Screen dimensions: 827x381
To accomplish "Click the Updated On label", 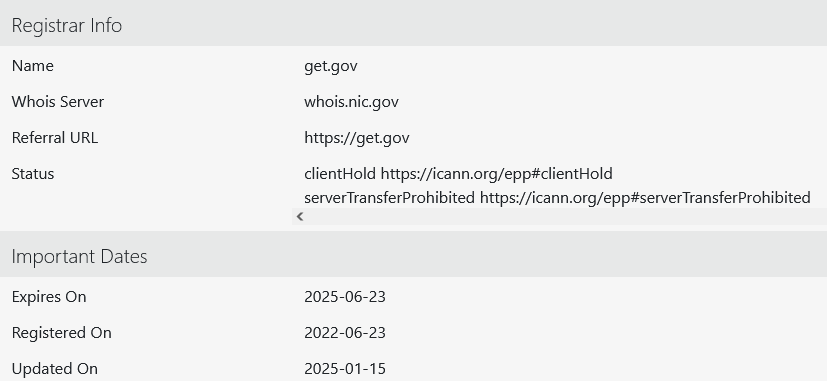I will tap(54, 369).
